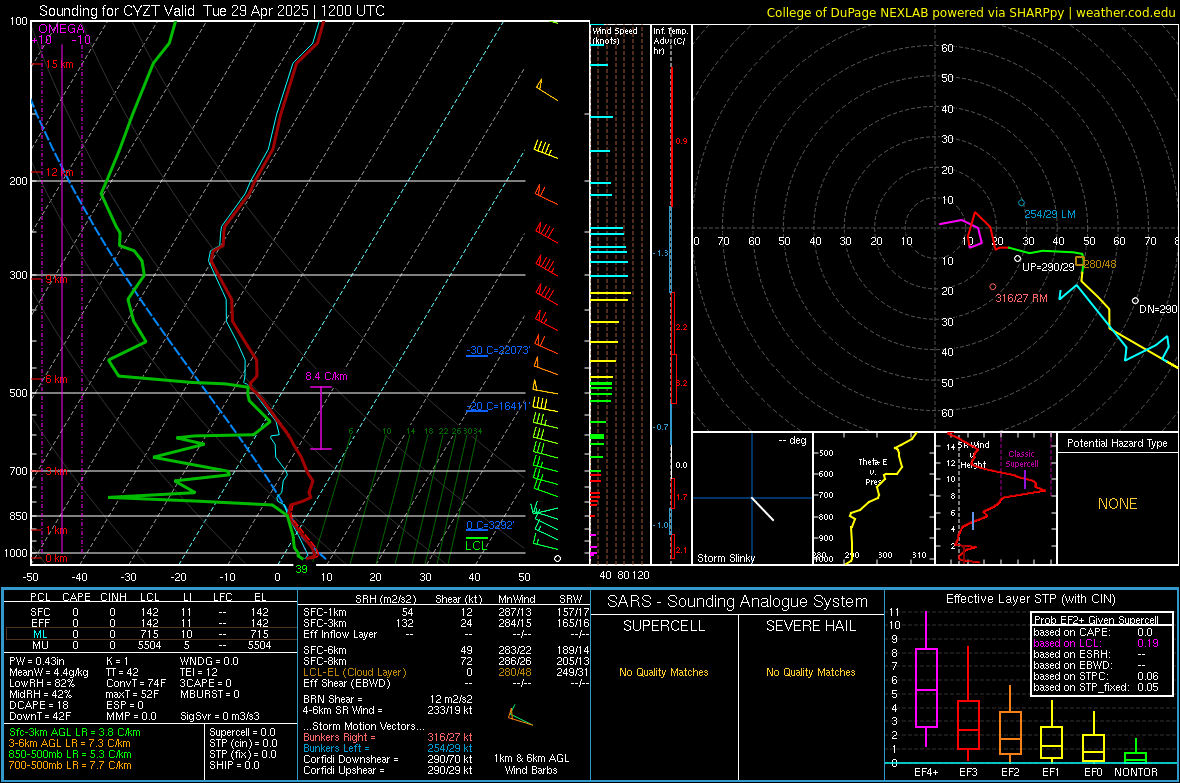This screenshot has height=783, width=1180.
Task: Click the 'SARS - Sounding Analogue System' heading
Action: pos(737,601)
